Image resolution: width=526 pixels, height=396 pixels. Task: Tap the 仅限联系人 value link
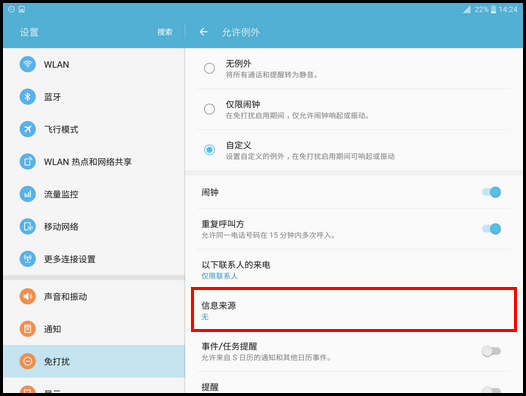(219, 276)
